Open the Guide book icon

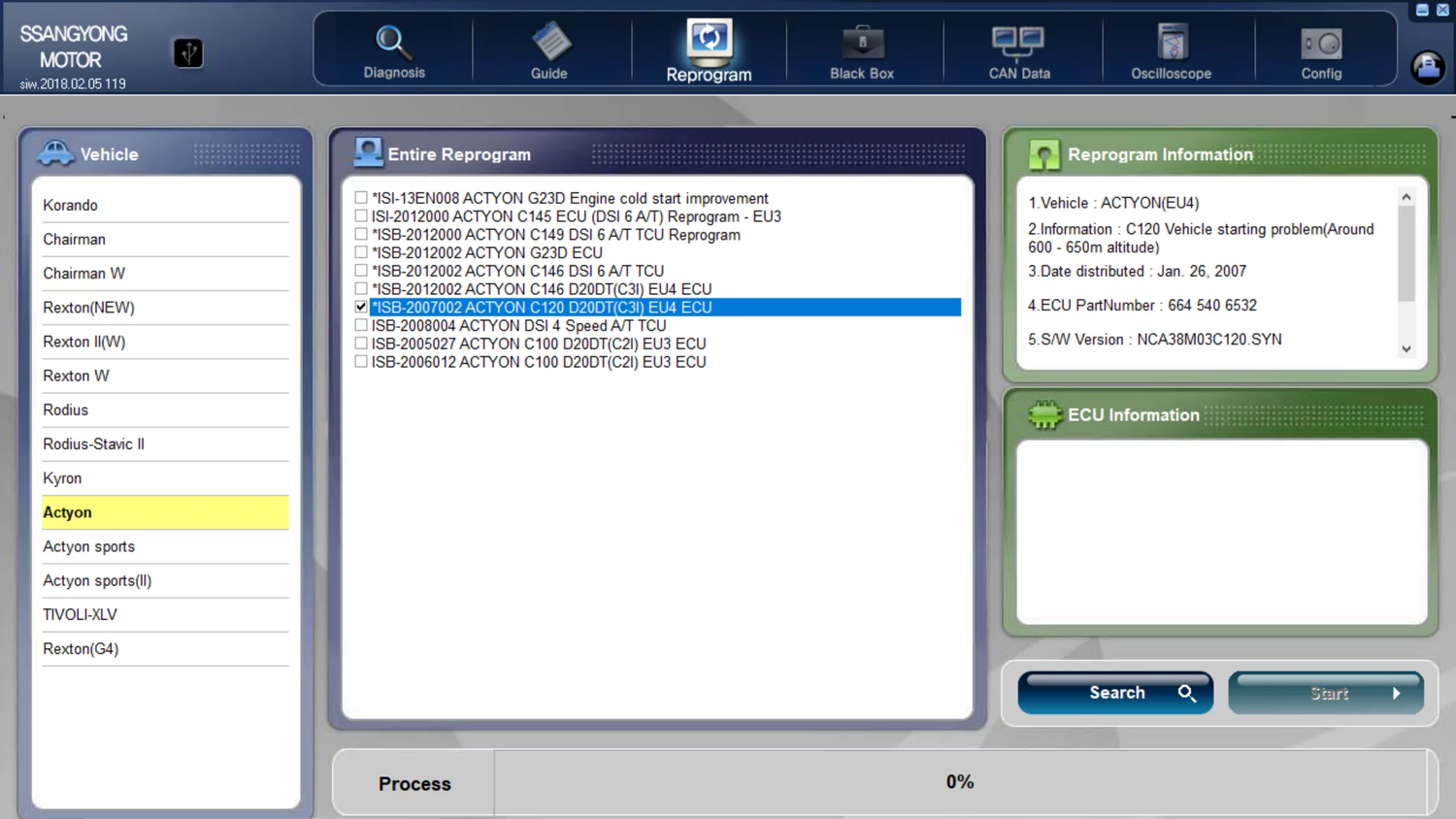click(x=549, y=44)
